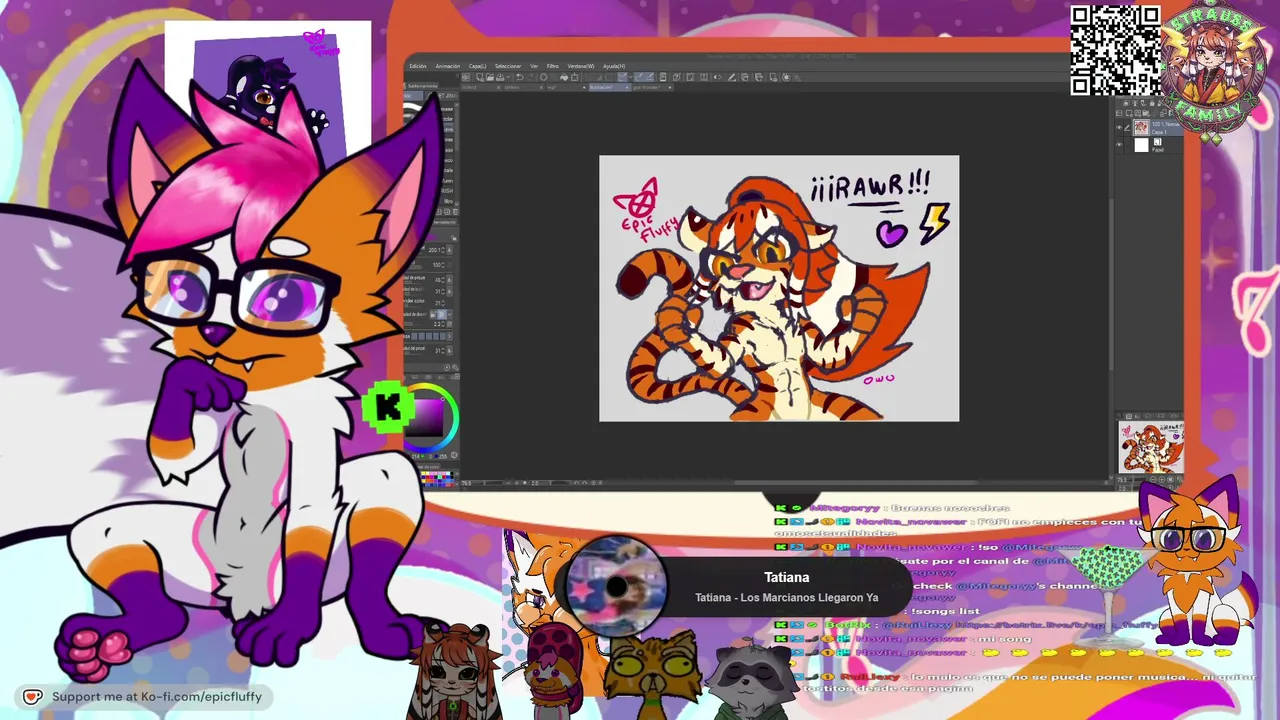Hide the Capa 1 layer with its eye
1280x720 pixels.
(x=1120, y=128)
